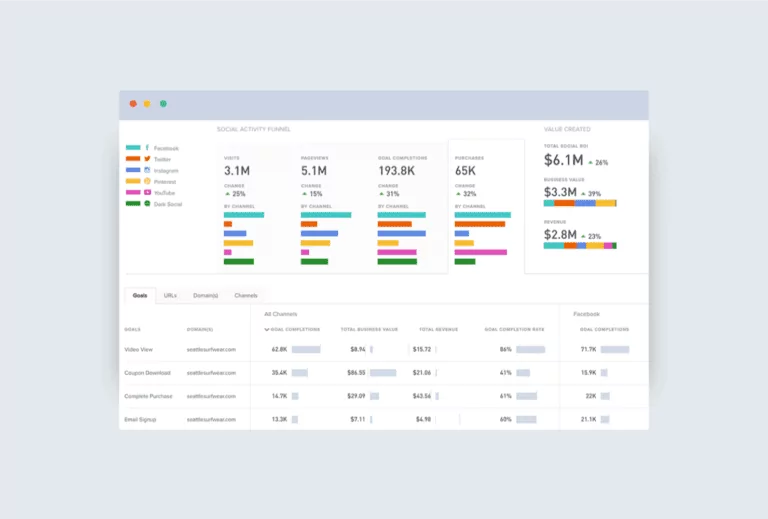Open the Channels tab

[246, 296]
